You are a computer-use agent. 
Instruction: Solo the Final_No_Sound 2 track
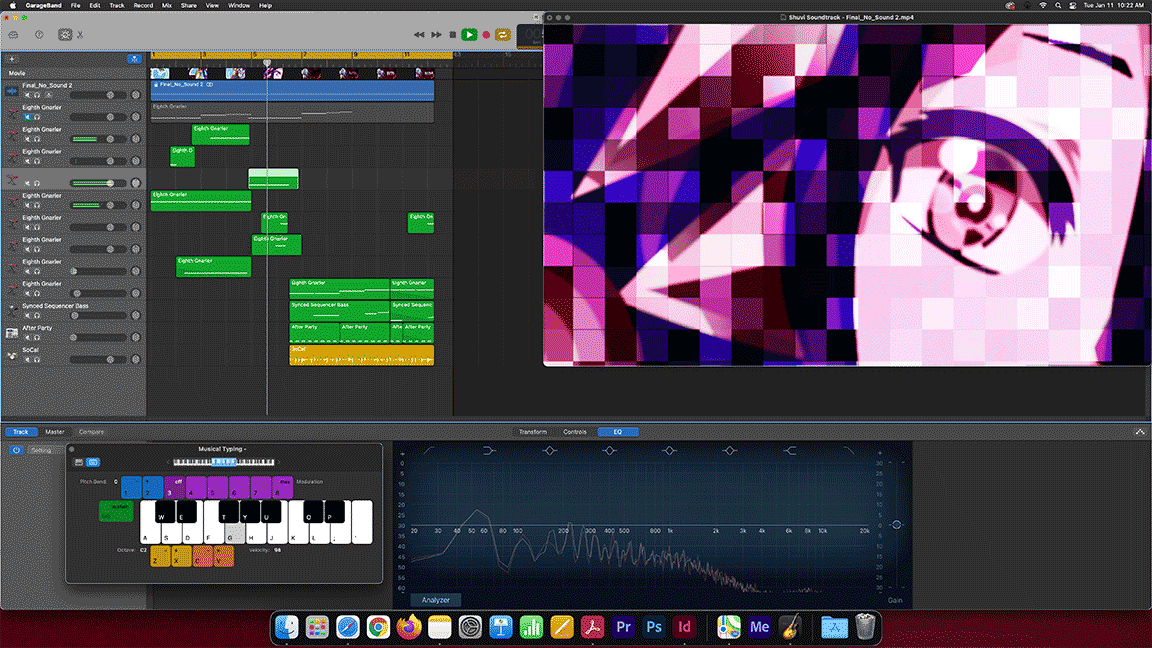click(x=37, y=95)
